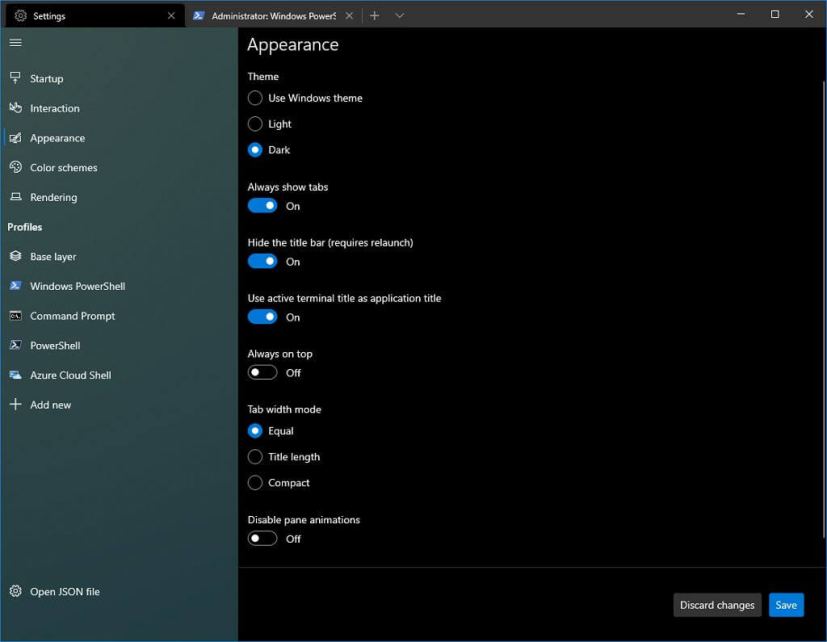
Task: Select Use Windows theme option
Action: [305, 98]
